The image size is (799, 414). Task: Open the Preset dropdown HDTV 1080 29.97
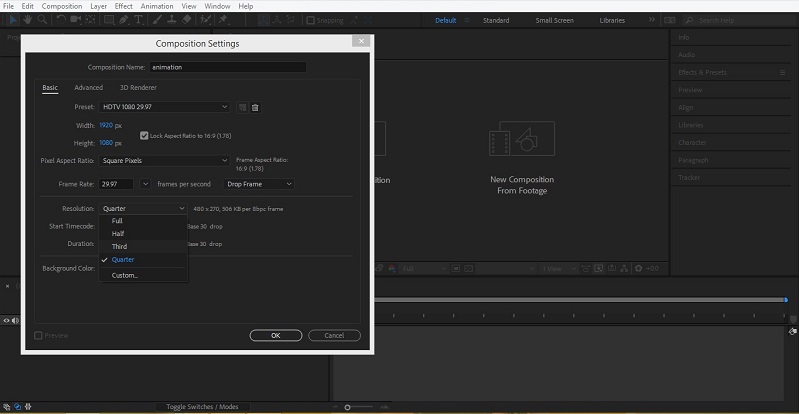[165, 107]
